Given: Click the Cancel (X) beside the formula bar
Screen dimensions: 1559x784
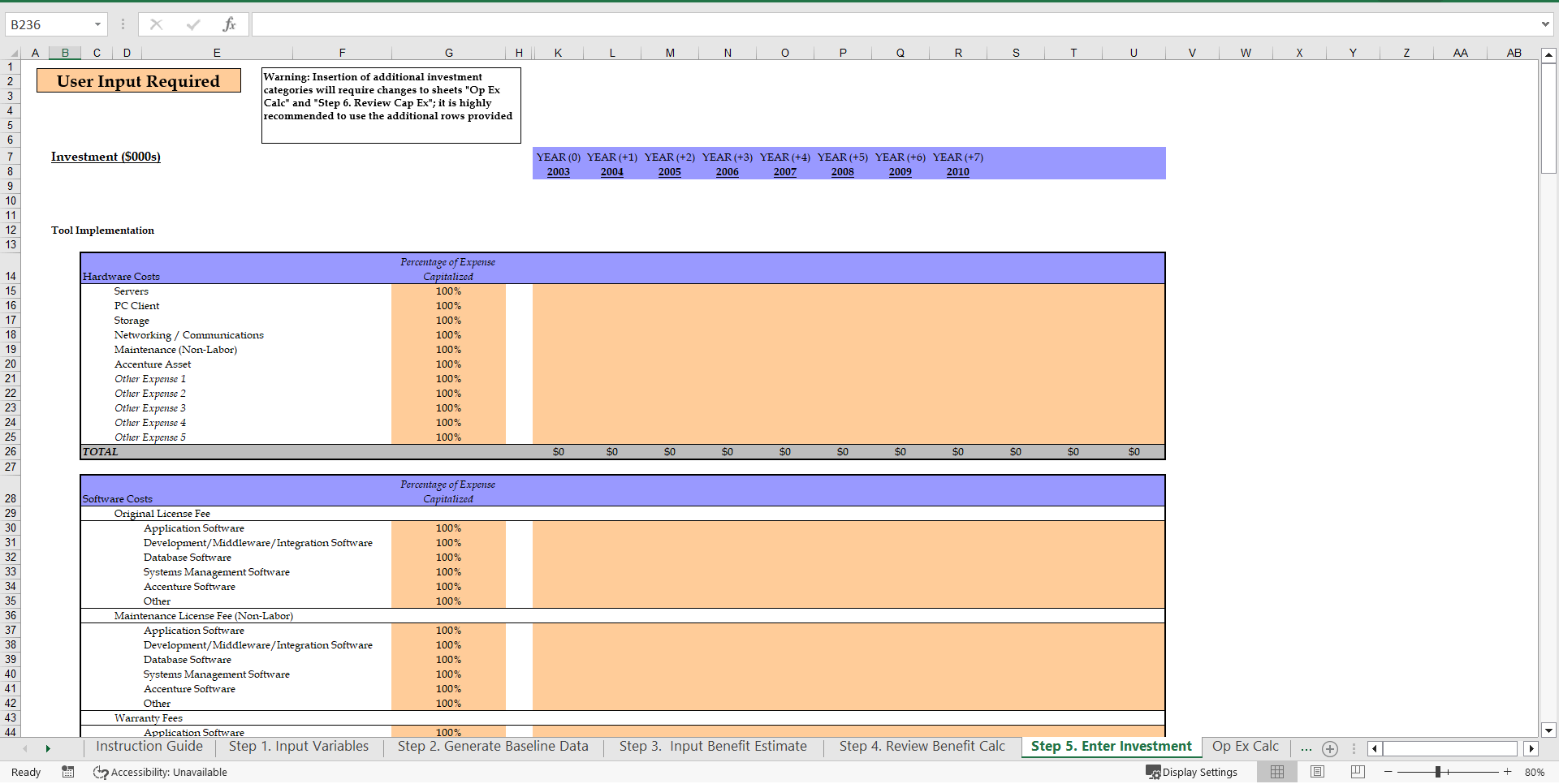Looking at the screenshot, I should tap(156, 24).
